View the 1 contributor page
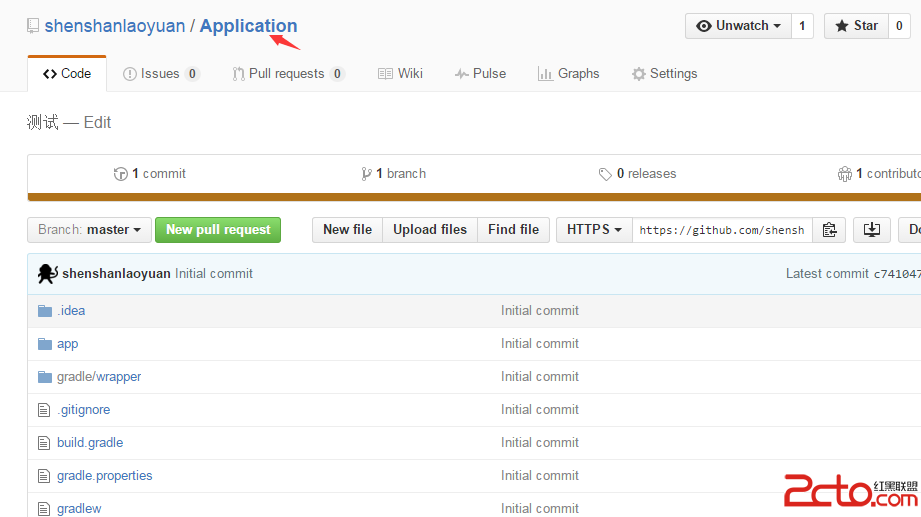The width and height of the screenshot is (921, 517). (x=879, y=173)
